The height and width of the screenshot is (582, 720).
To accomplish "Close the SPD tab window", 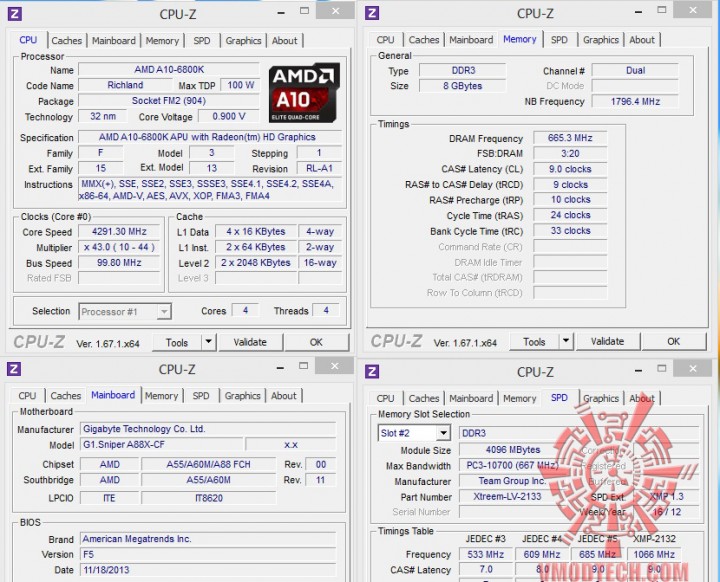I will tap(692, 368).
